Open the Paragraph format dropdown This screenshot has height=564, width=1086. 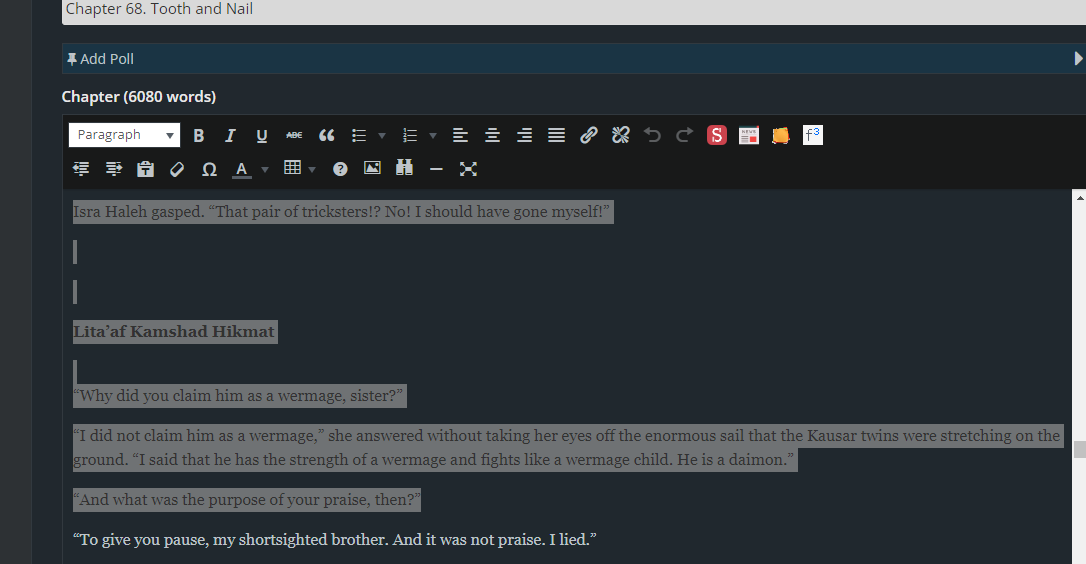tap(124, 136)
